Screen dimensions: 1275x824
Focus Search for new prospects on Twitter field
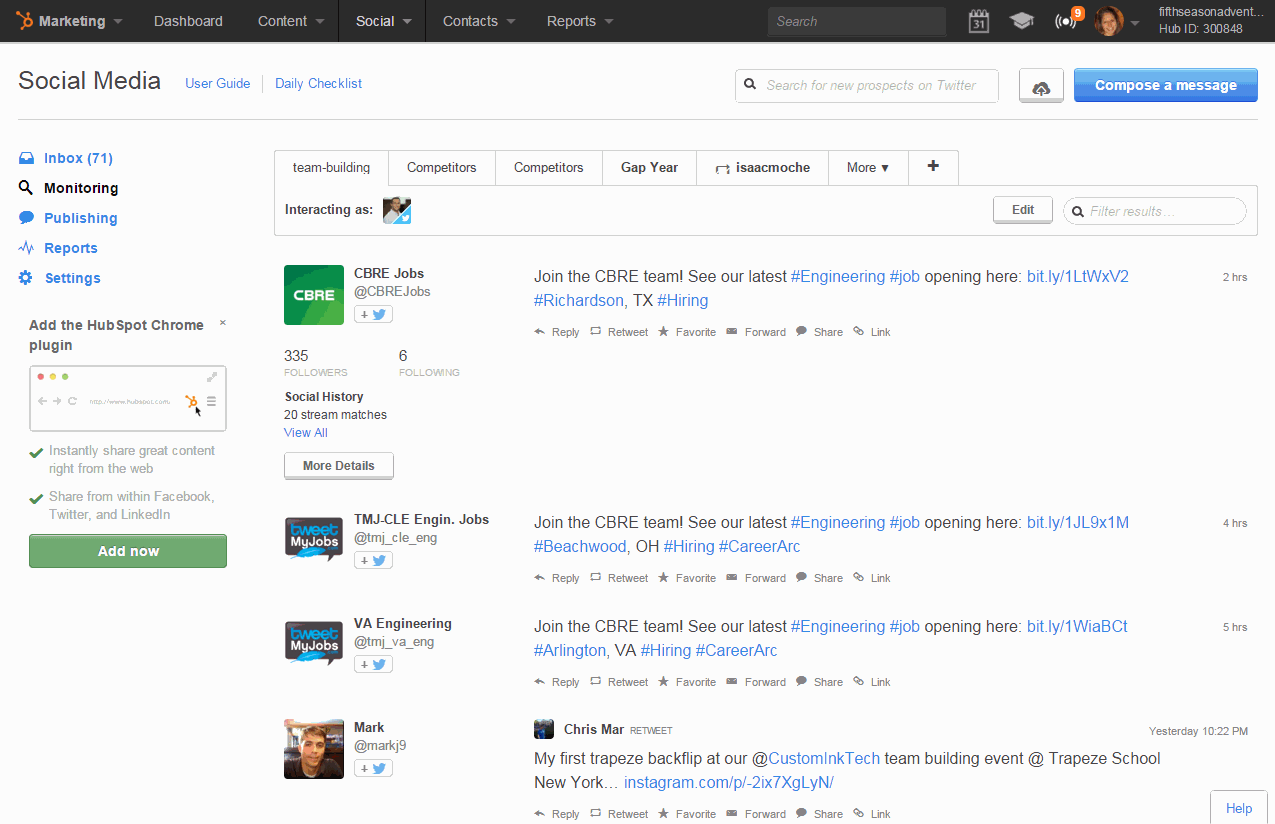867,86
